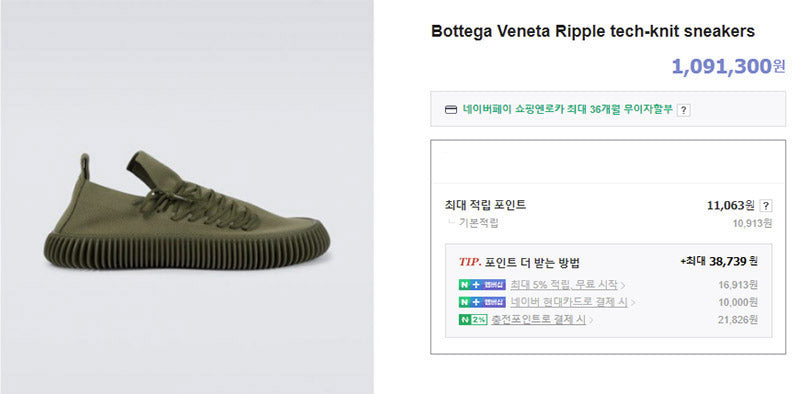Expand the chevron after 충전포인트로 결제 시
The width and height of the screenshot is (800, 394).
tap(591, 321)
